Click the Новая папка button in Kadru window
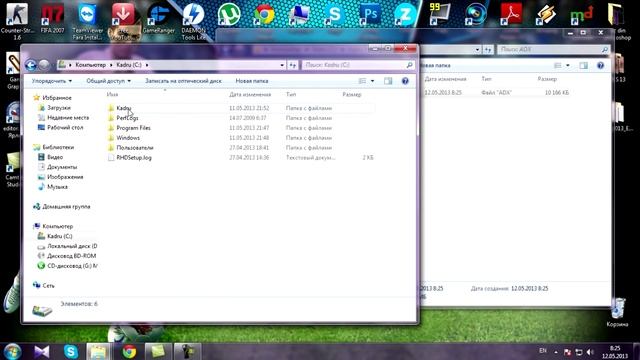Viewport: 640px width, 360px height. 252,81
